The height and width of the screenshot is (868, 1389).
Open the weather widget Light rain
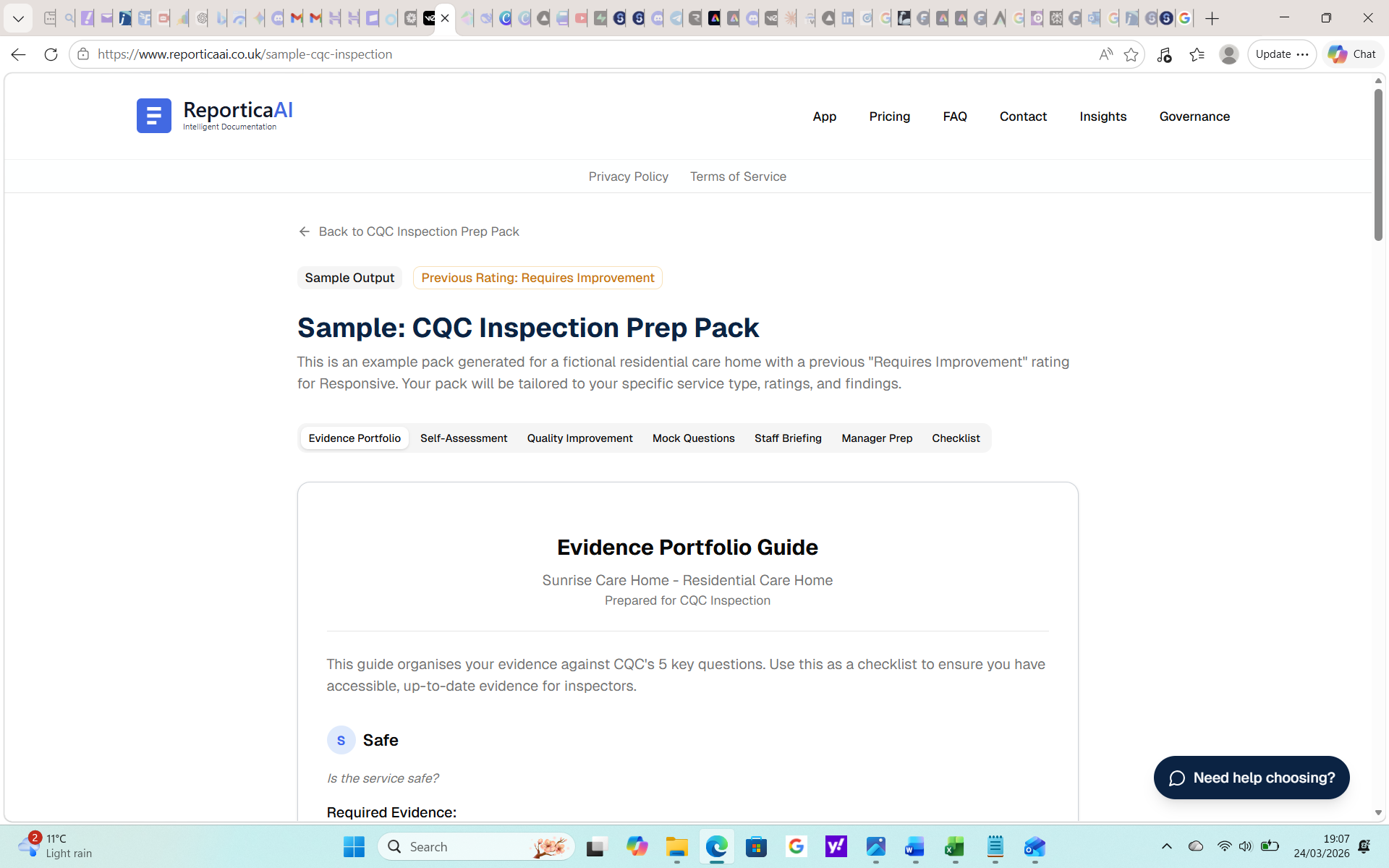[x=54, y=846]
